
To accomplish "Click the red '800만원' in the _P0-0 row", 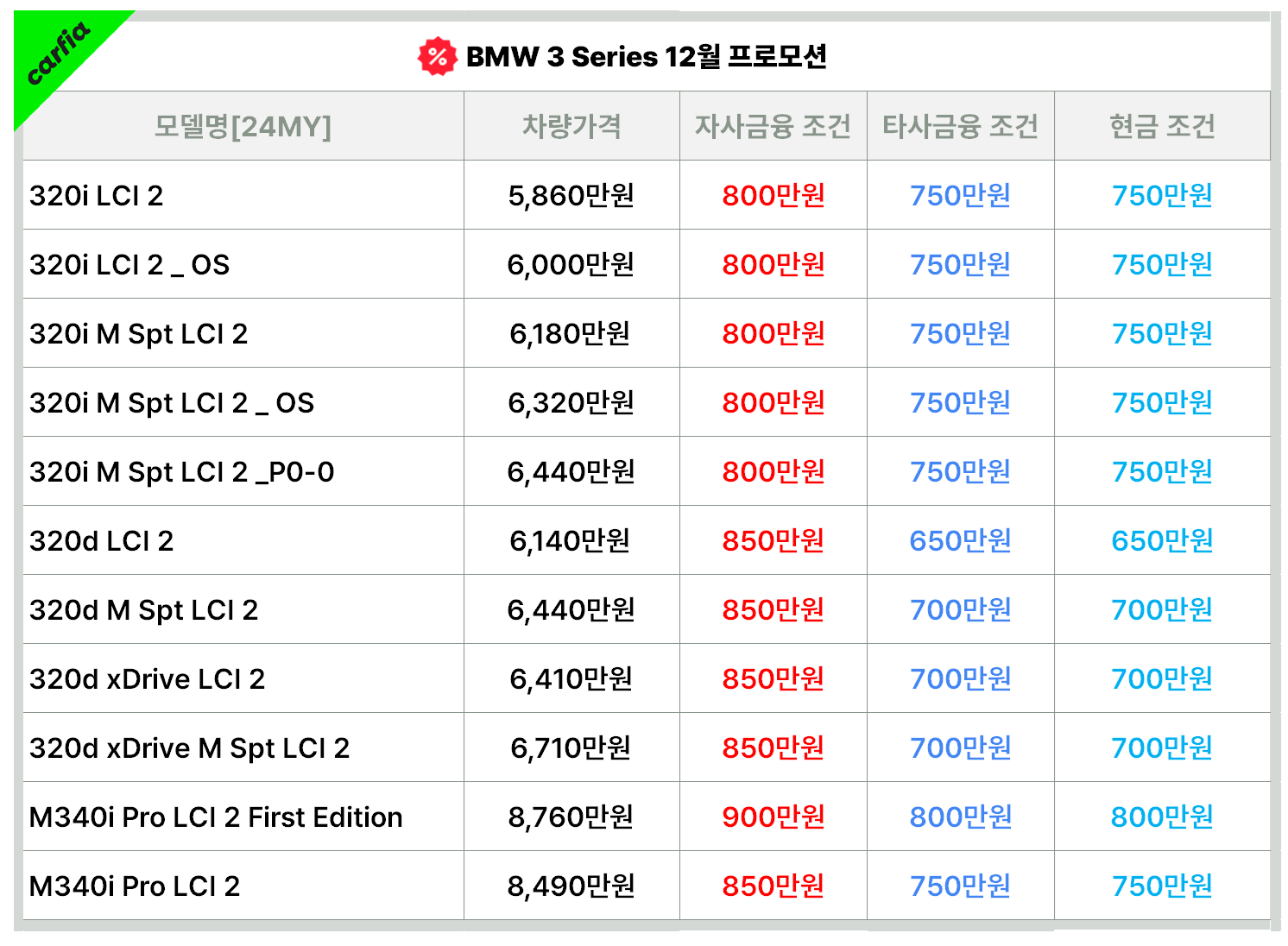I will [773, 472].
